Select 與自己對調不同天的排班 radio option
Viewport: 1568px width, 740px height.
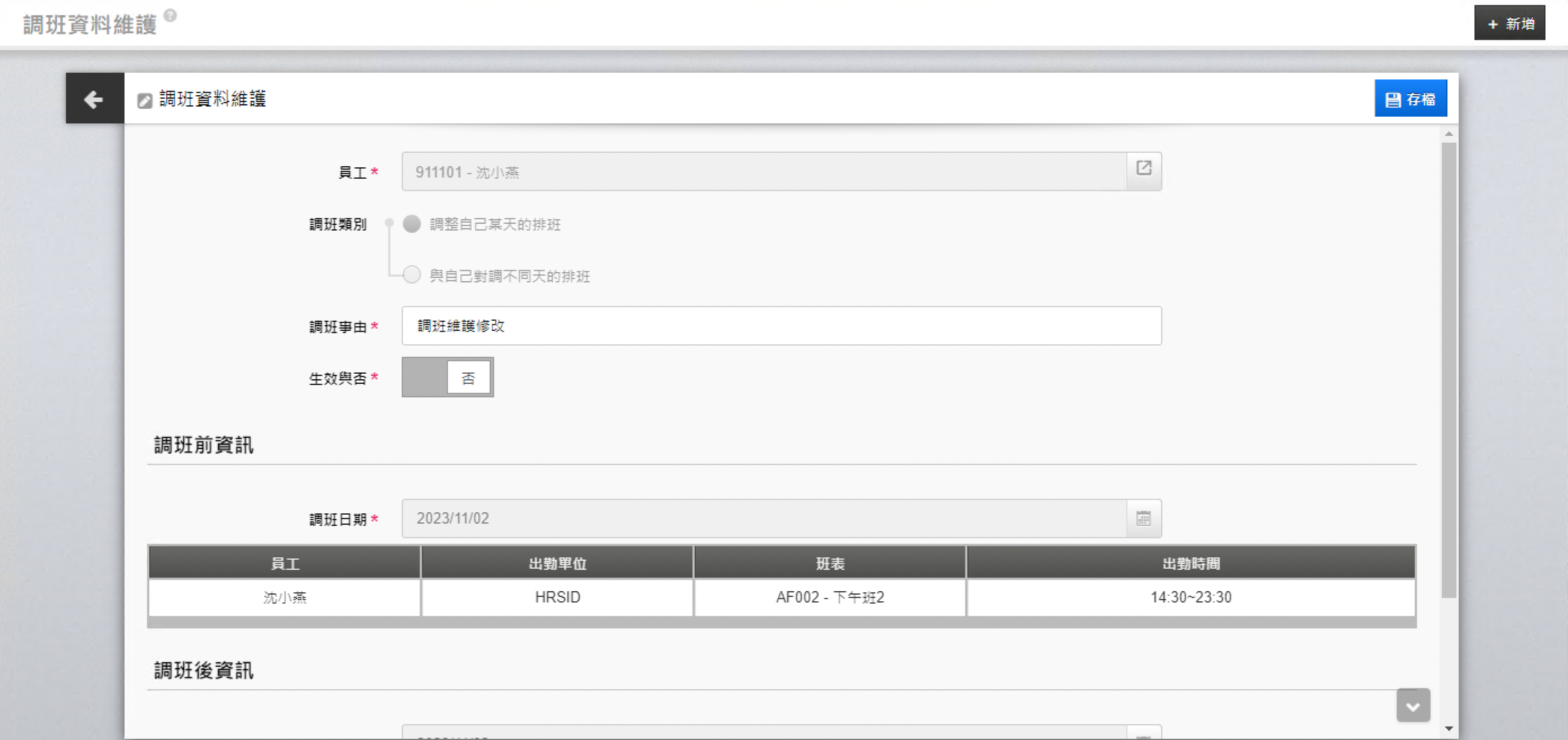(x=412, y=275)
